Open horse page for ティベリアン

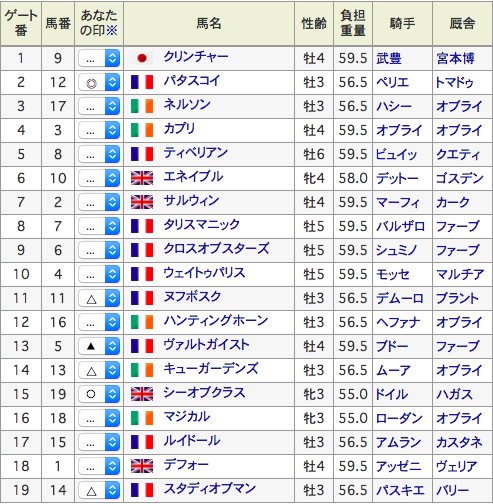point(196,153)
